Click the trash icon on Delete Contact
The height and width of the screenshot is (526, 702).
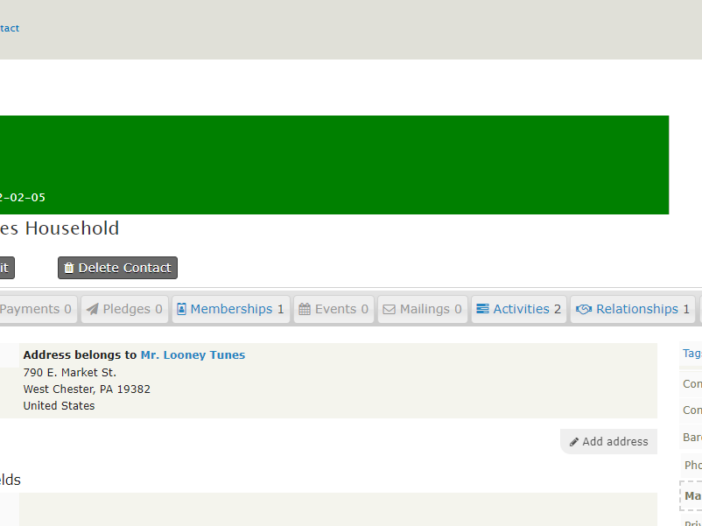(69, 268)
